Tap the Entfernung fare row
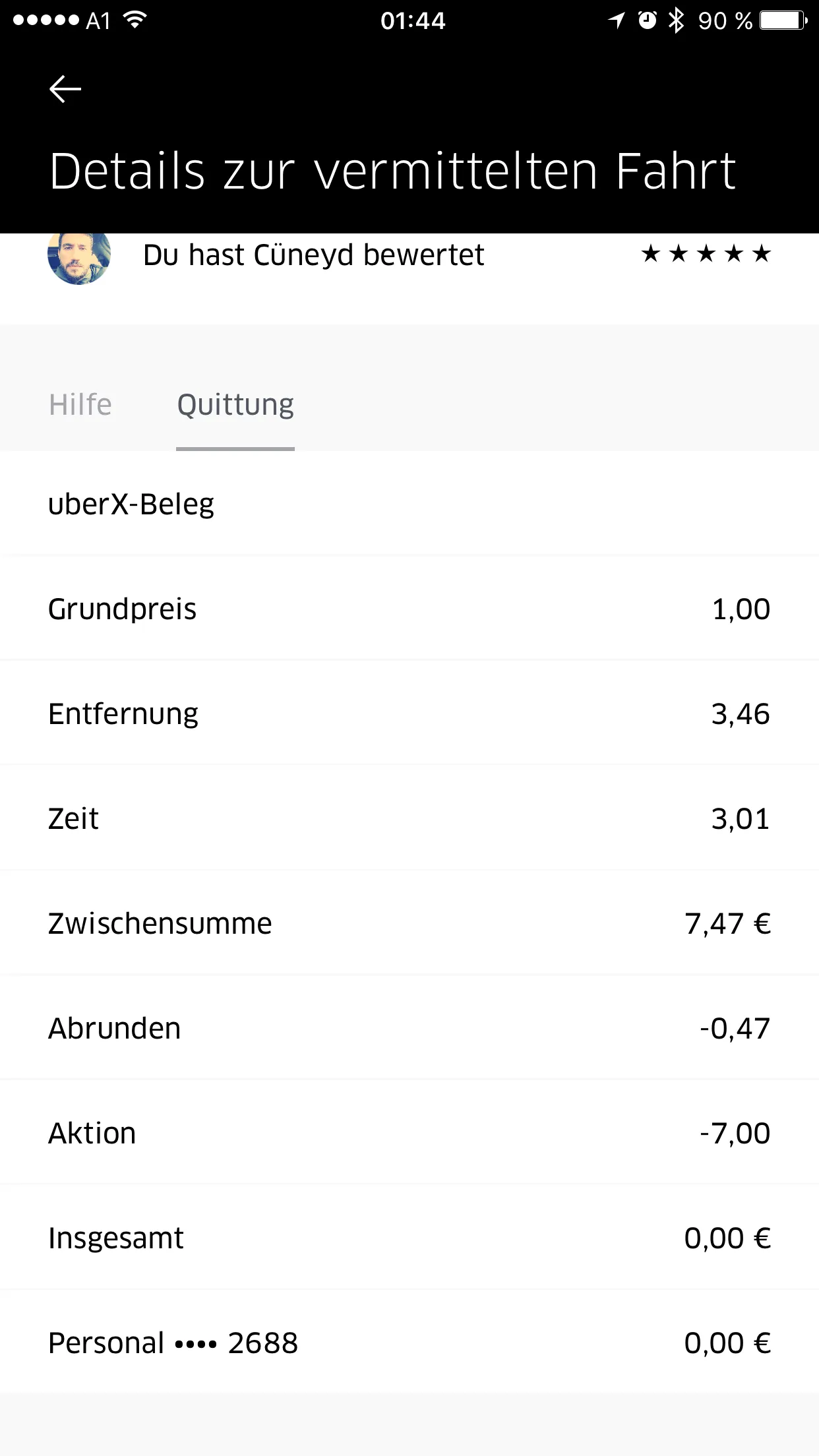 coord(409,713)
